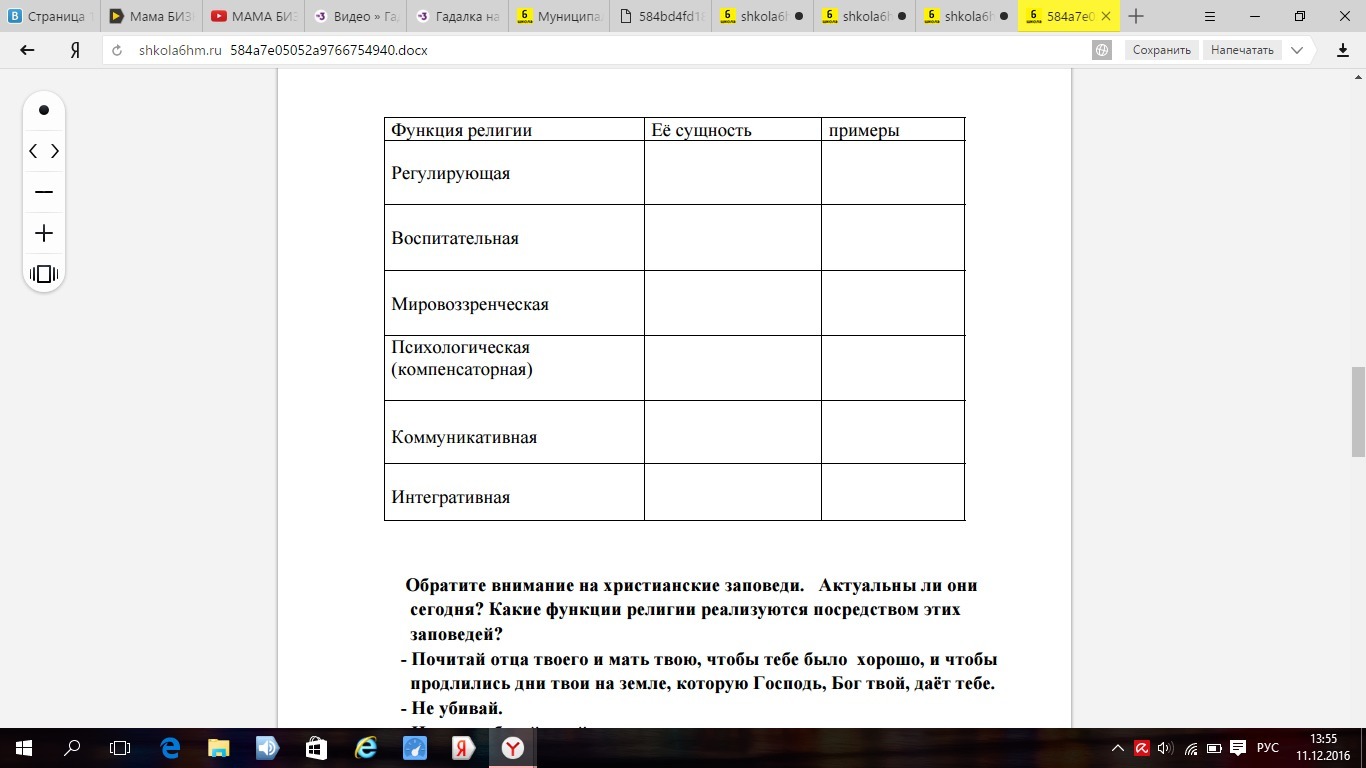This screenshot has width=1366, height=768.
Task: Switch to the Муниципа tab
Action: tap(560, 16)
